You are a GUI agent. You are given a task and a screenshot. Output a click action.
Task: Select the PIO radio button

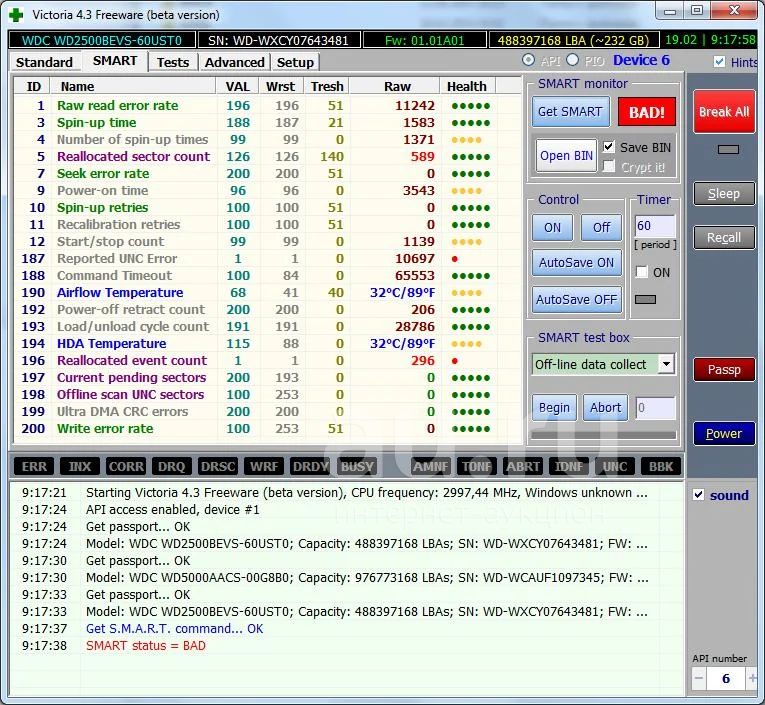click(573, 61)
